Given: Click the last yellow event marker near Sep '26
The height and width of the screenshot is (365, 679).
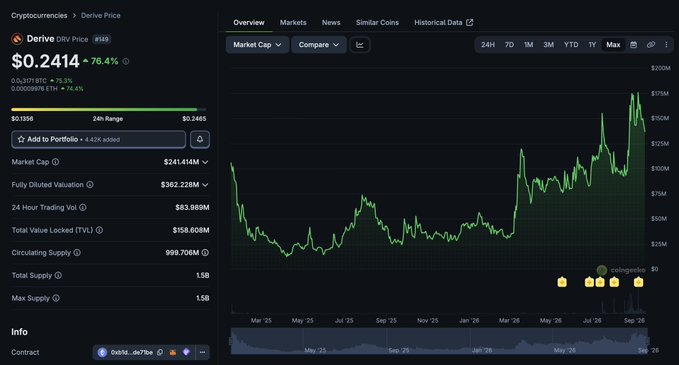Looking at the screenshot, I should 638,282.
